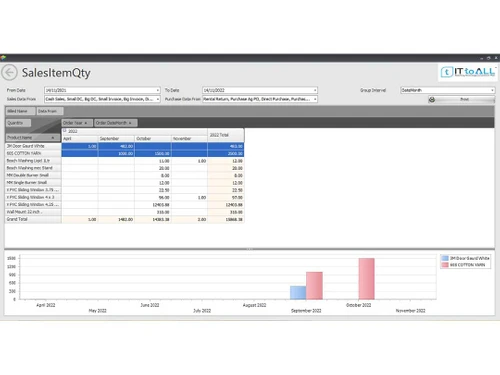Select the October column header
This screenshot has height=375, width=500.
(153, 139)
